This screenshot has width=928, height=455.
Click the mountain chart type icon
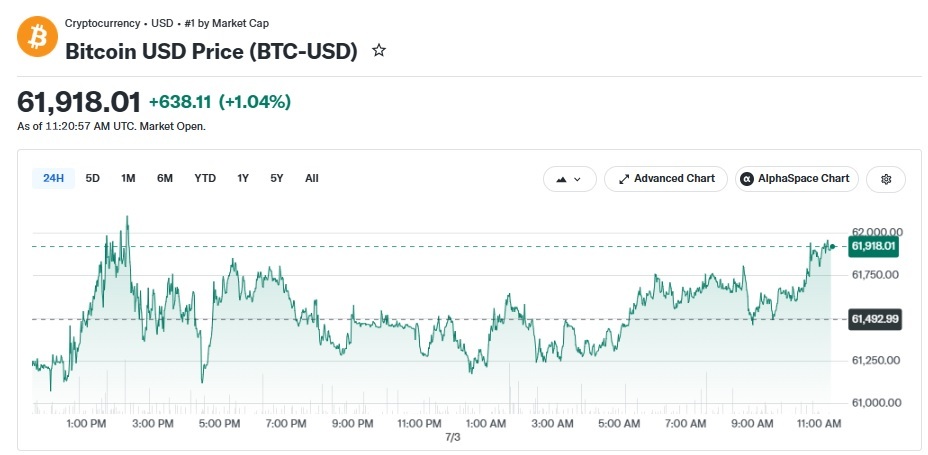coord(562,179)
